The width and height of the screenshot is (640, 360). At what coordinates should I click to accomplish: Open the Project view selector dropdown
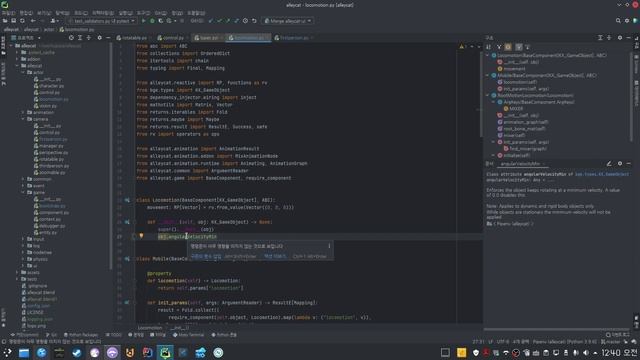[27, 38]
